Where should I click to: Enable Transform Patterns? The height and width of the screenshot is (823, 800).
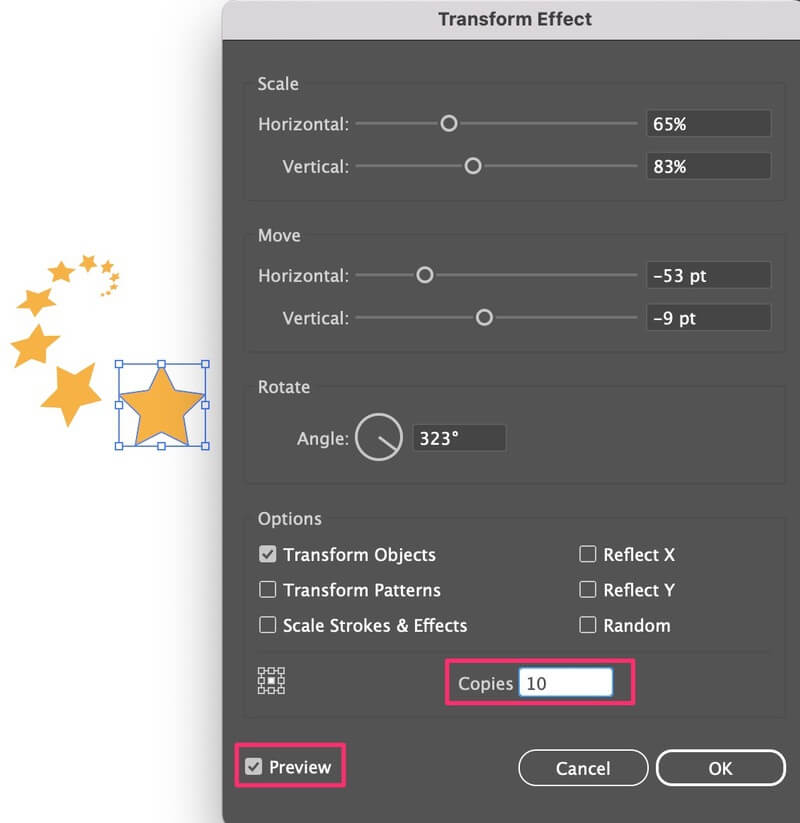(268, 590)
